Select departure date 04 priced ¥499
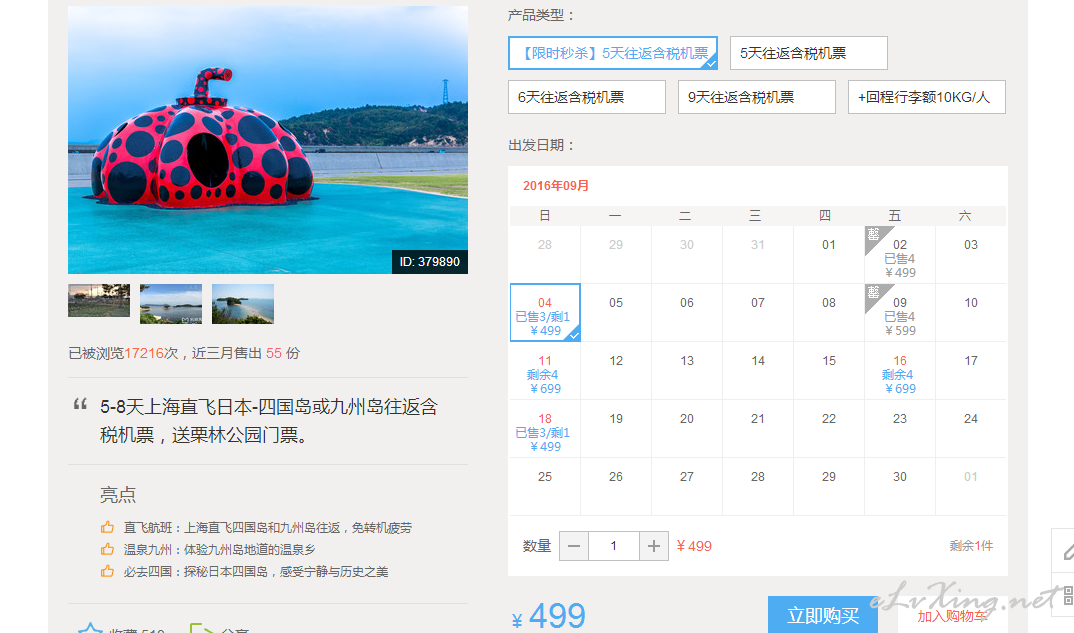 [x=545, y=313]
